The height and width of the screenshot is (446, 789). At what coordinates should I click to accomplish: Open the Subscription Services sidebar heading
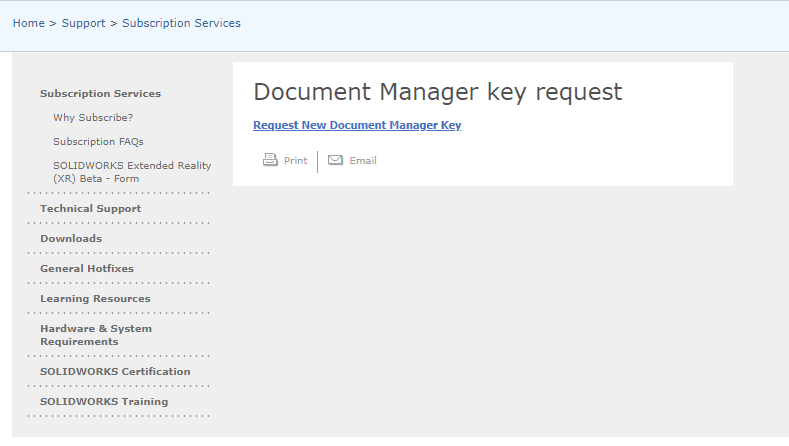[x=101, y=94]
